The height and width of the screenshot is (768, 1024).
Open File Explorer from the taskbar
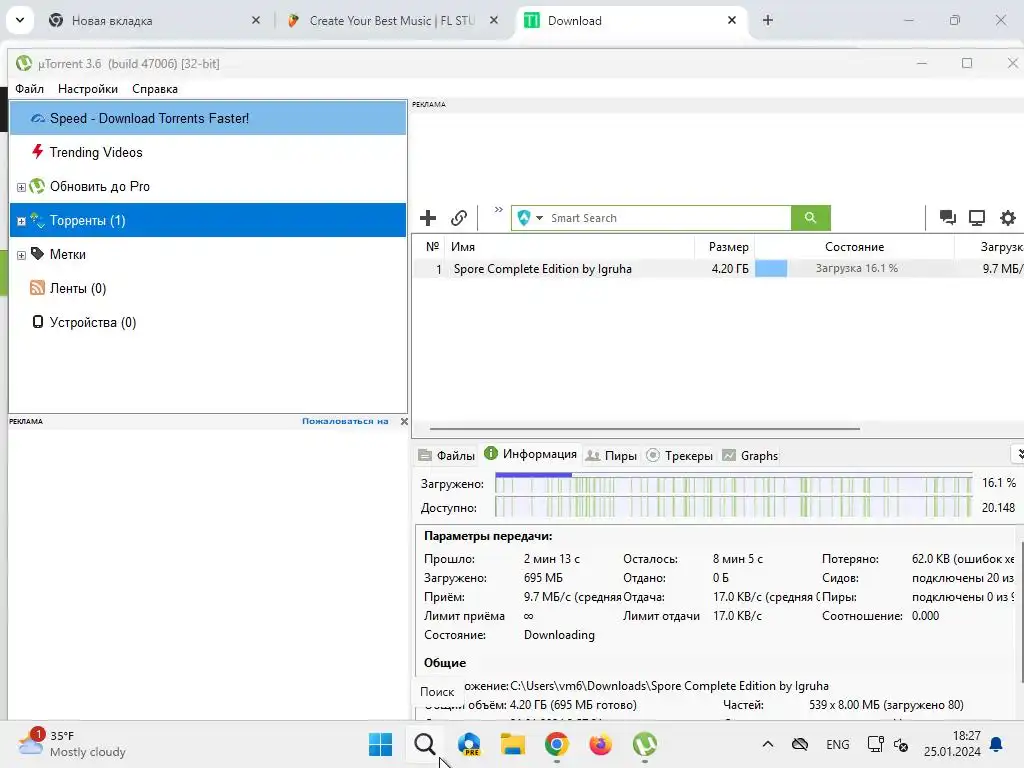[x=513, y=744]
